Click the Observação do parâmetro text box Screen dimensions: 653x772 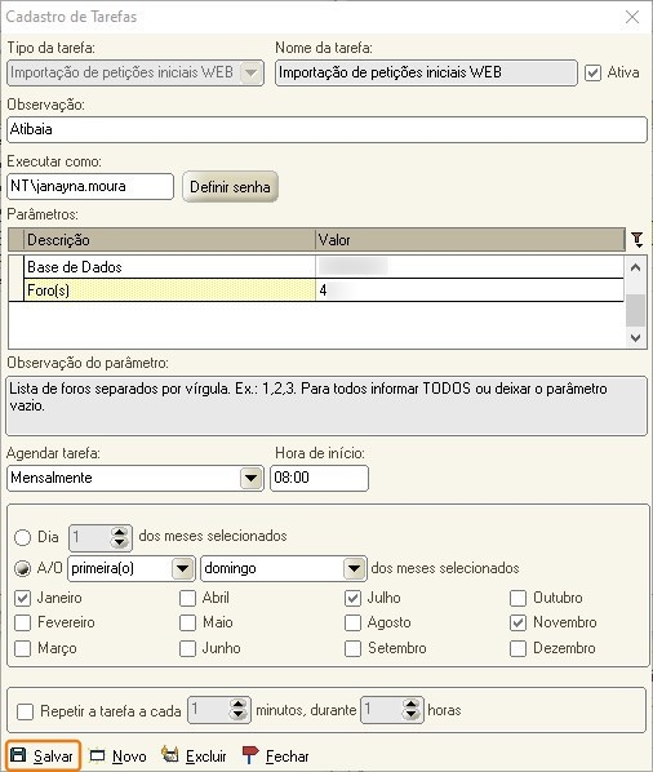(326, 406)
